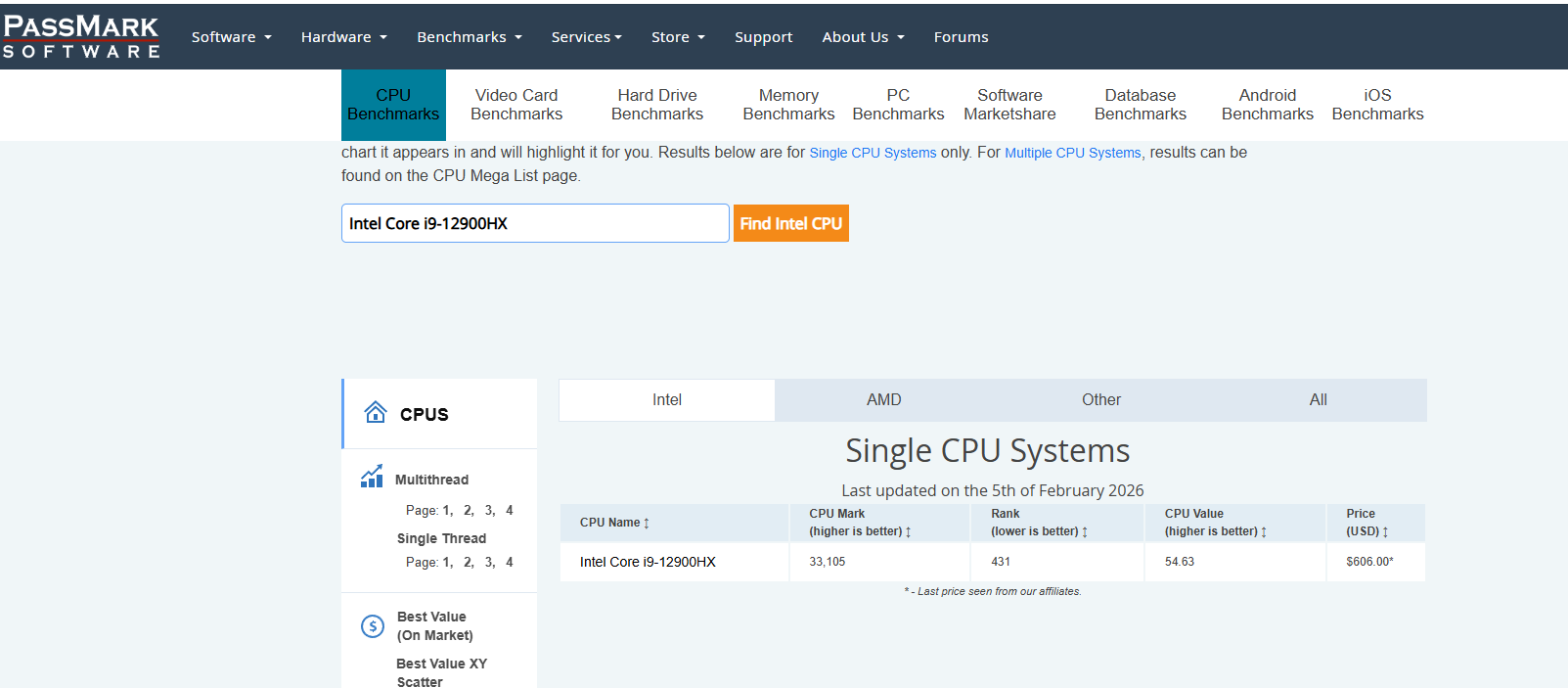Image resolution: width=1568 pixels, height=688 pixels.
Task: Click the Best Value dollar icon
Action: (373, 626)
